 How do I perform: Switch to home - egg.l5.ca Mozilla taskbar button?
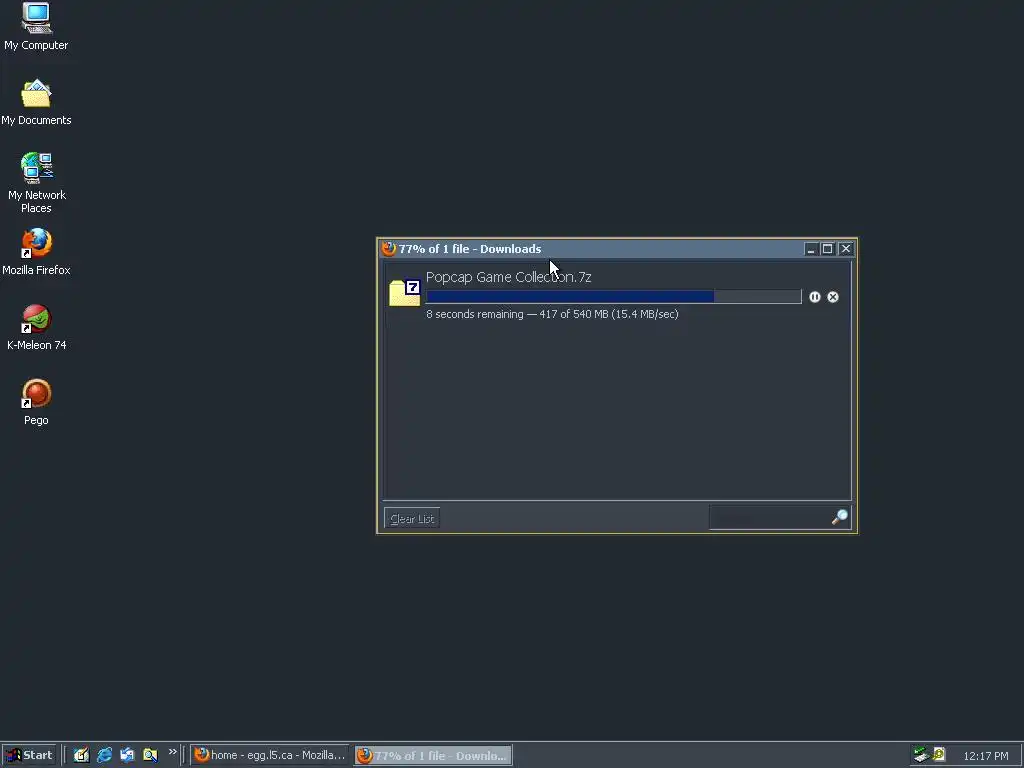(270, 755)
